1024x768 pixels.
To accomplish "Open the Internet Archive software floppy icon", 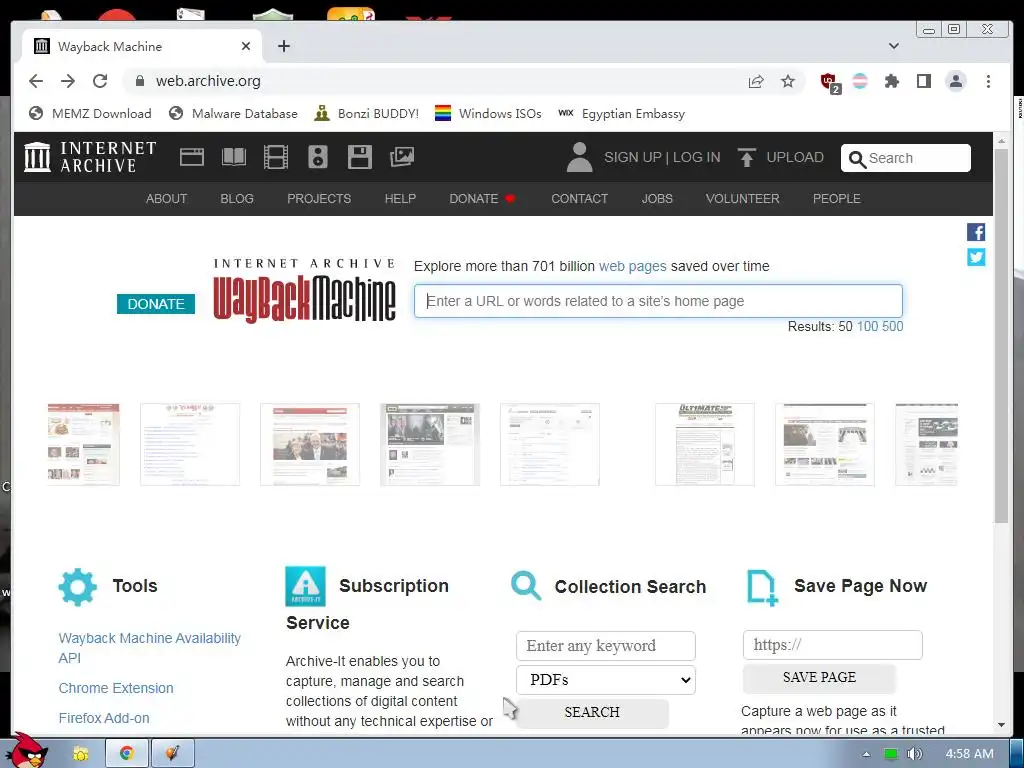I will pos(359,157).
